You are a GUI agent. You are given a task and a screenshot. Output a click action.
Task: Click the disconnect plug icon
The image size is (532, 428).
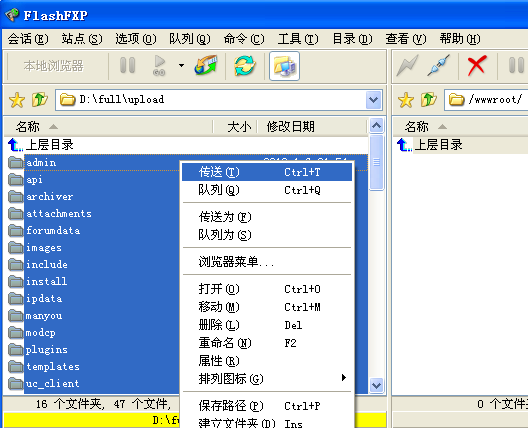pos(439,65)
